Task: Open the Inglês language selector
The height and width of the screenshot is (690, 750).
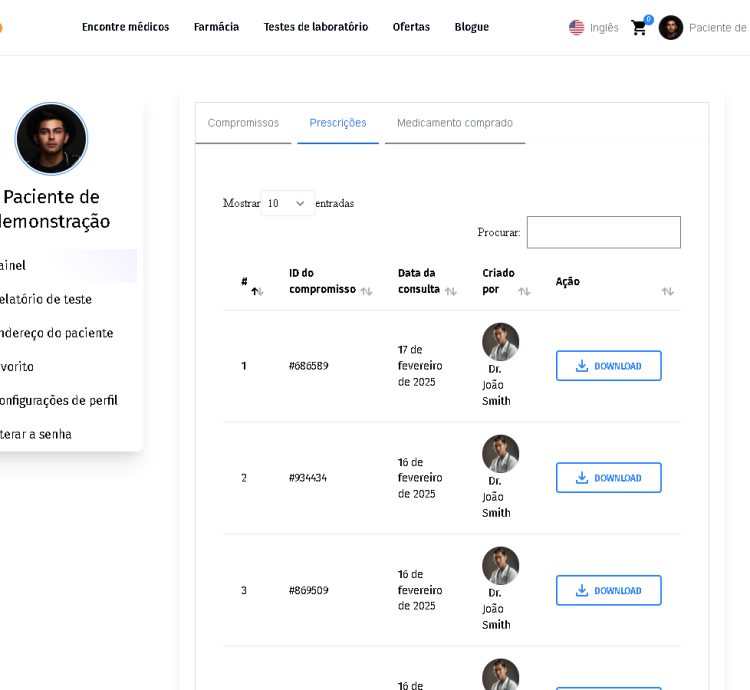Action: (x=604, y=28)
